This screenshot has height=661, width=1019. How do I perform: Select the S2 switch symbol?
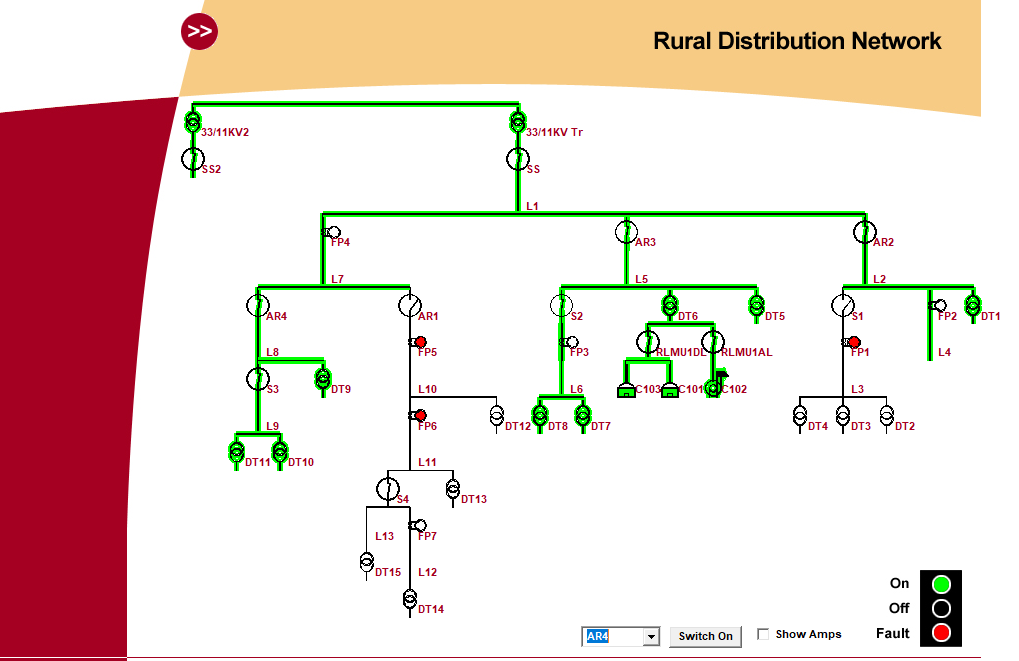click(561, 305)
